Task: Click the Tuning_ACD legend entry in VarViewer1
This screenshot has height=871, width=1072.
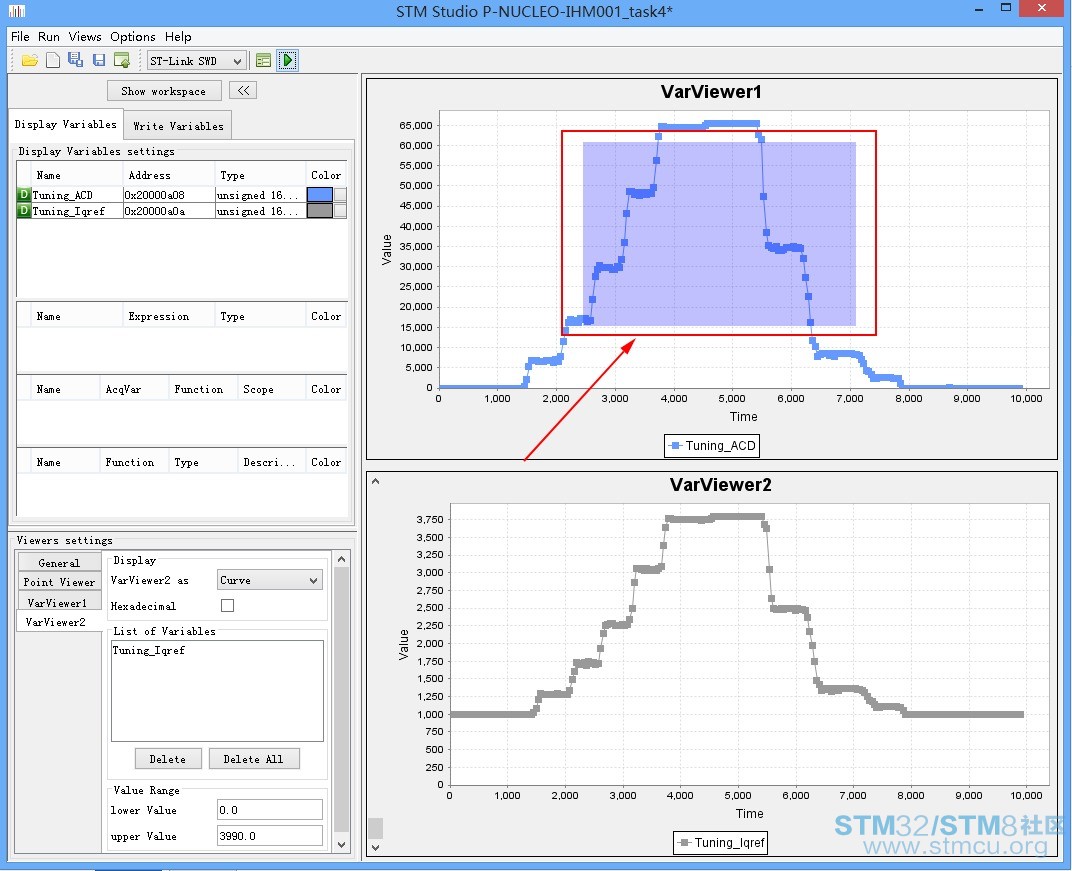Action: [x=712, y=446]
